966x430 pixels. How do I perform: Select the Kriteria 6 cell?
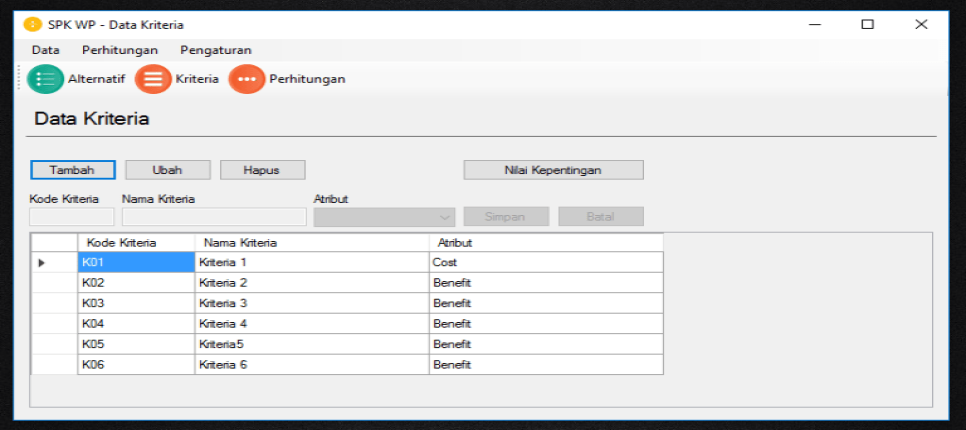312,364
